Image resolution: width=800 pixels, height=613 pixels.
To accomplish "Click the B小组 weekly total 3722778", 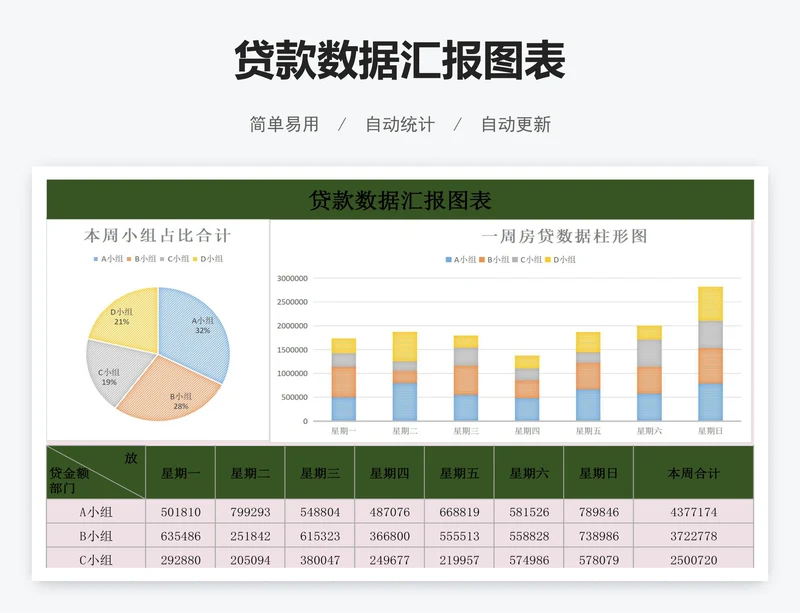I will [x=693, y=536].
